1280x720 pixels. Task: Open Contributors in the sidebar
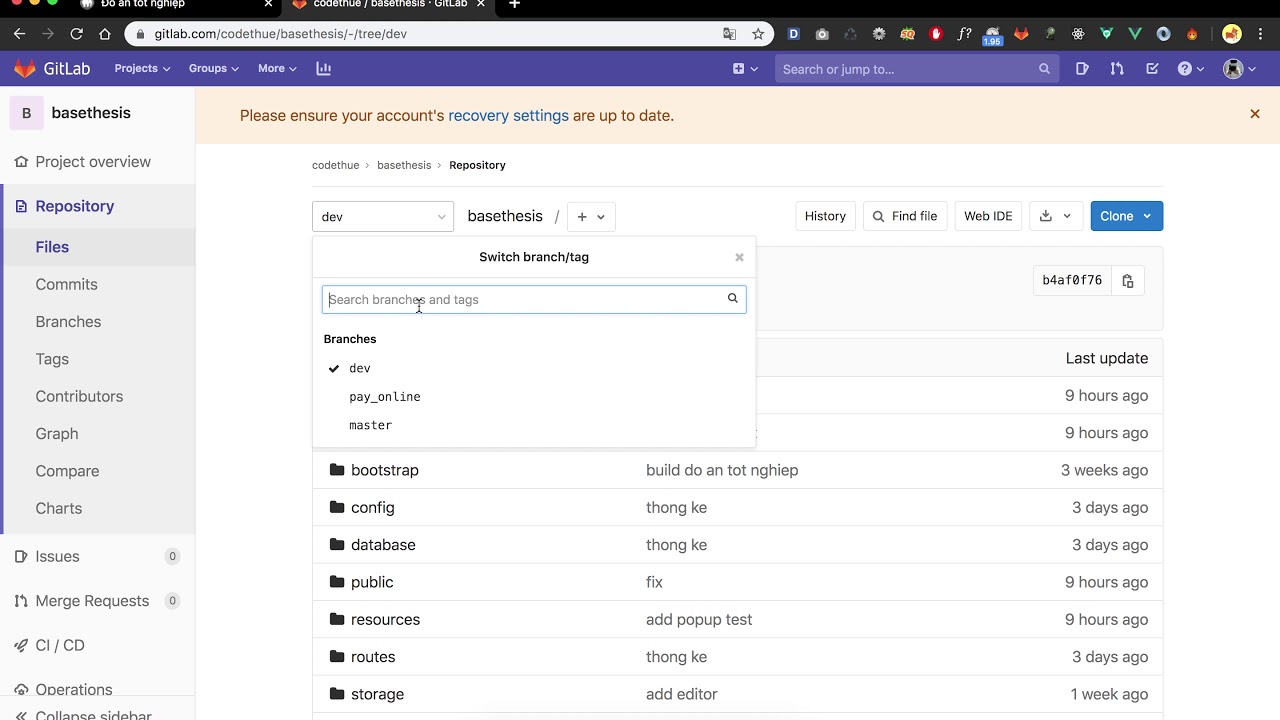pos(79,396)
